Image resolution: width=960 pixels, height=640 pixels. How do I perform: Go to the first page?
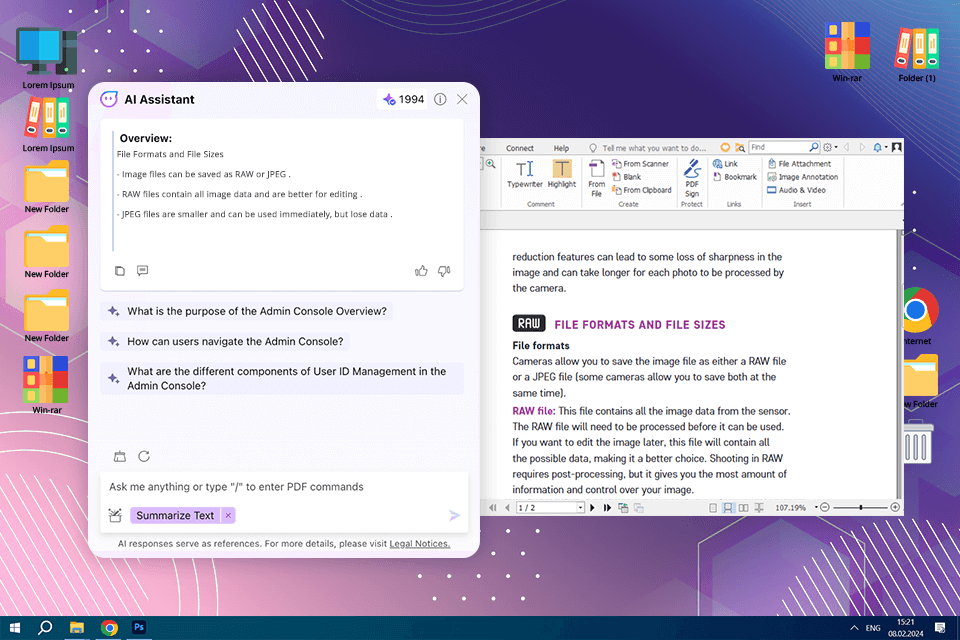493,508
